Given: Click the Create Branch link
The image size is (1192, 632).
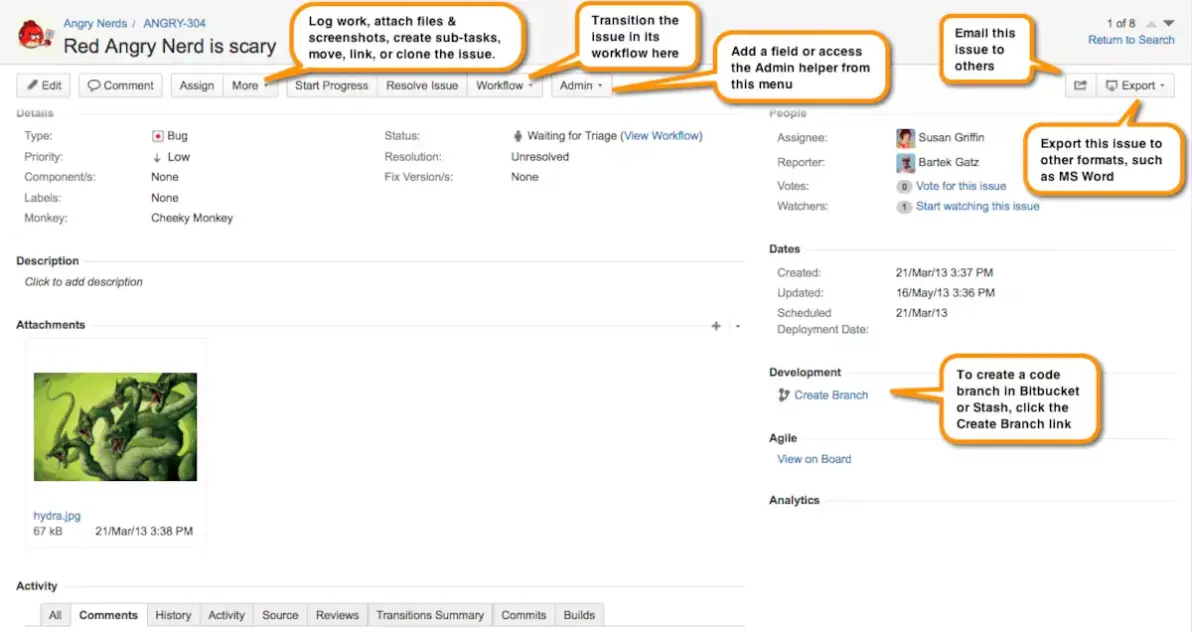Looking at the screenshot, I should pyautogui.click(x=831, y=395).
